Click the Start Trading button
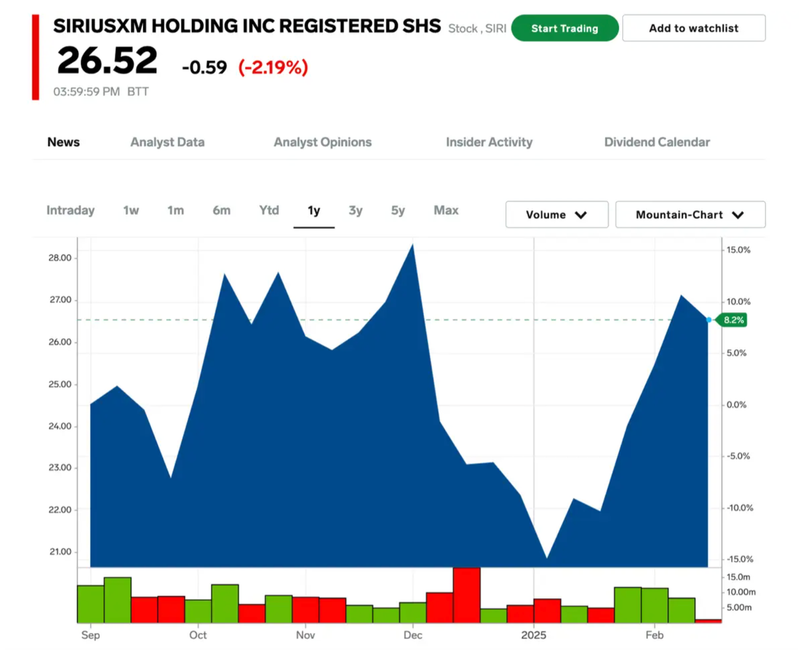Viewport: 800px width, 658px height. [x=564, y=28]
